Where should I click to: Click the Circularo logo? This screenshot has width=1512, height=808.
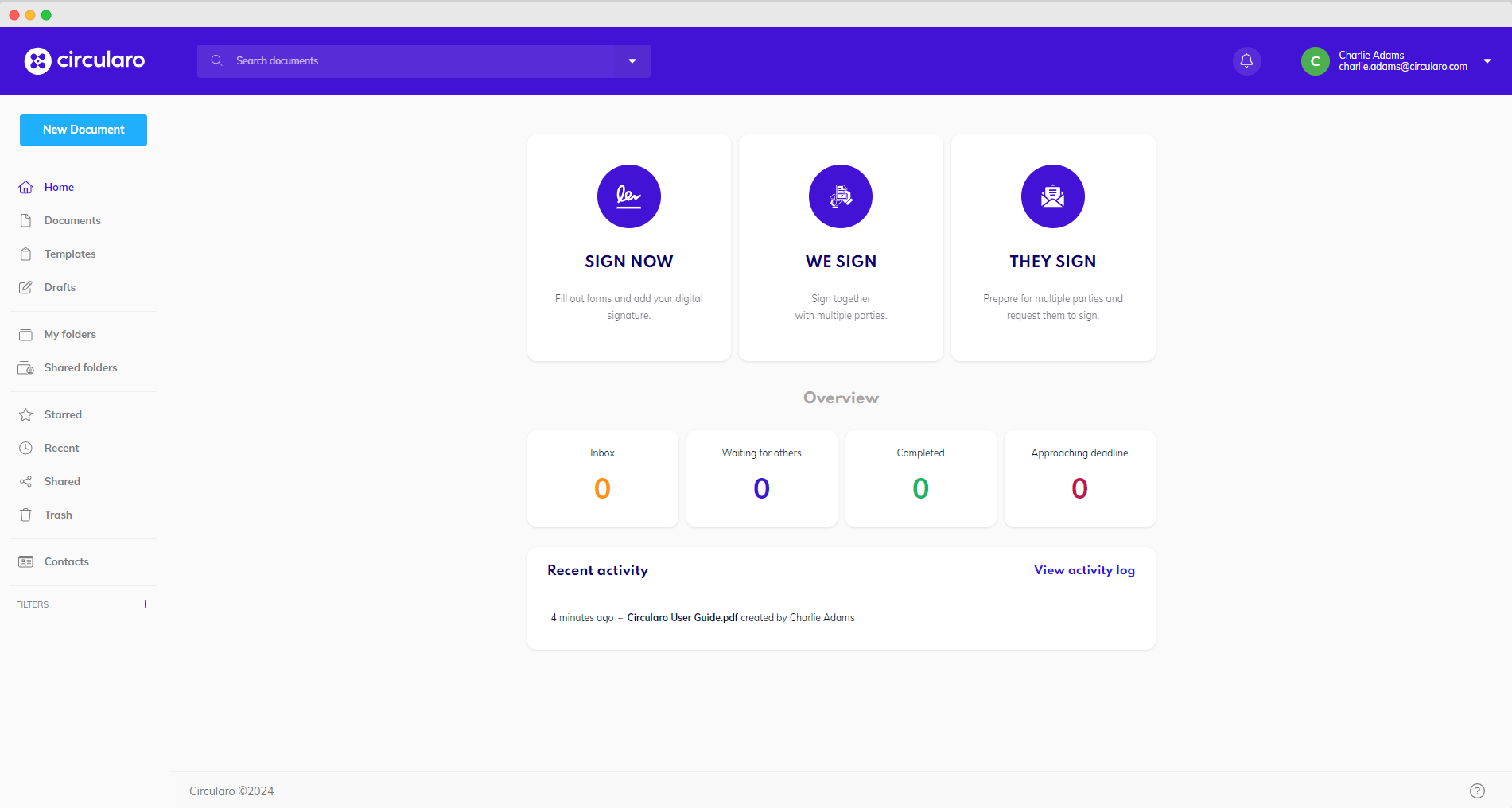point(84,60)
